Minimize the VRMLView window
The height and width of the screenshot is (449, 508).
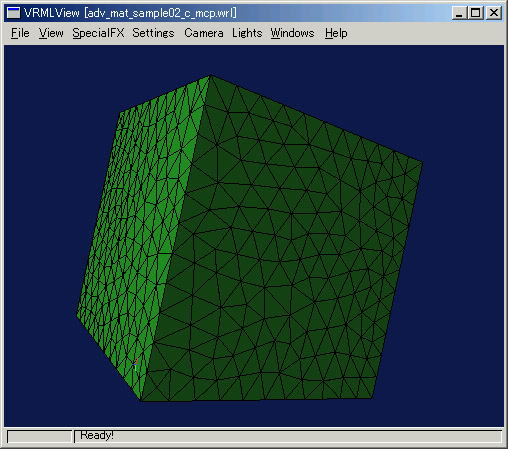459,13
